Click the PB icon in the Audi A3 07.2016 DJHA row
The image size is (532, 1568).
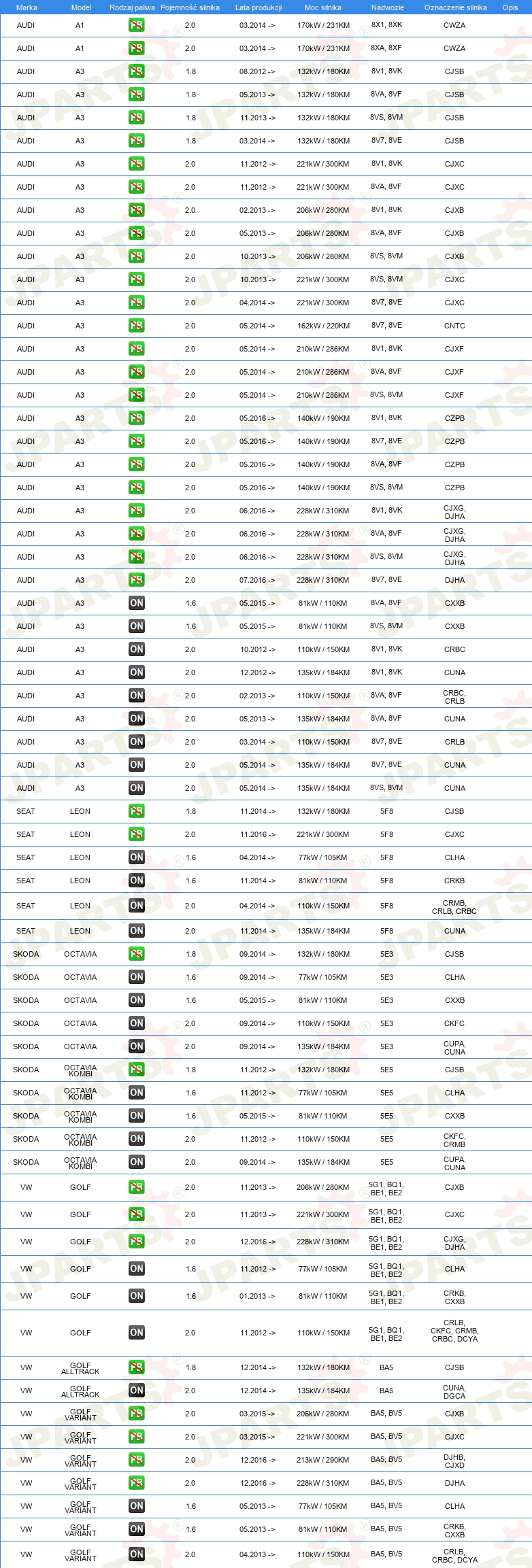[x=137, y=580]
